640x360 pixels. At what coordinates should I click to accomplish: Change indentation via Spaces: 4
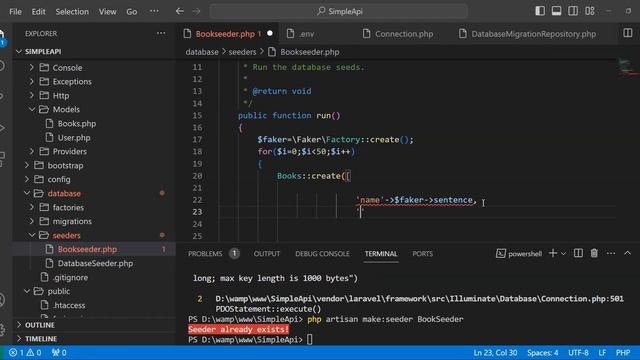(x=542, y=353)
